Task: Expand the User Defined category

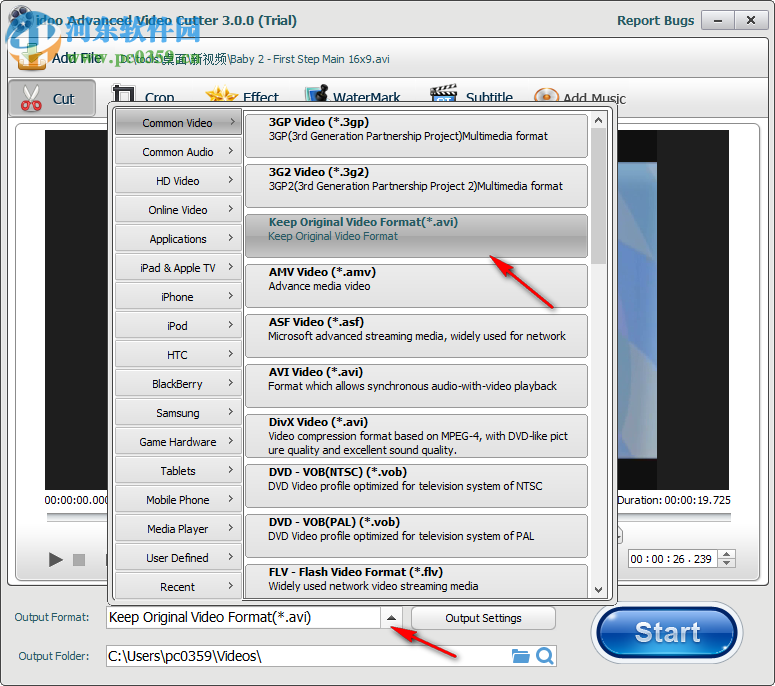Action: coord(178,557)
